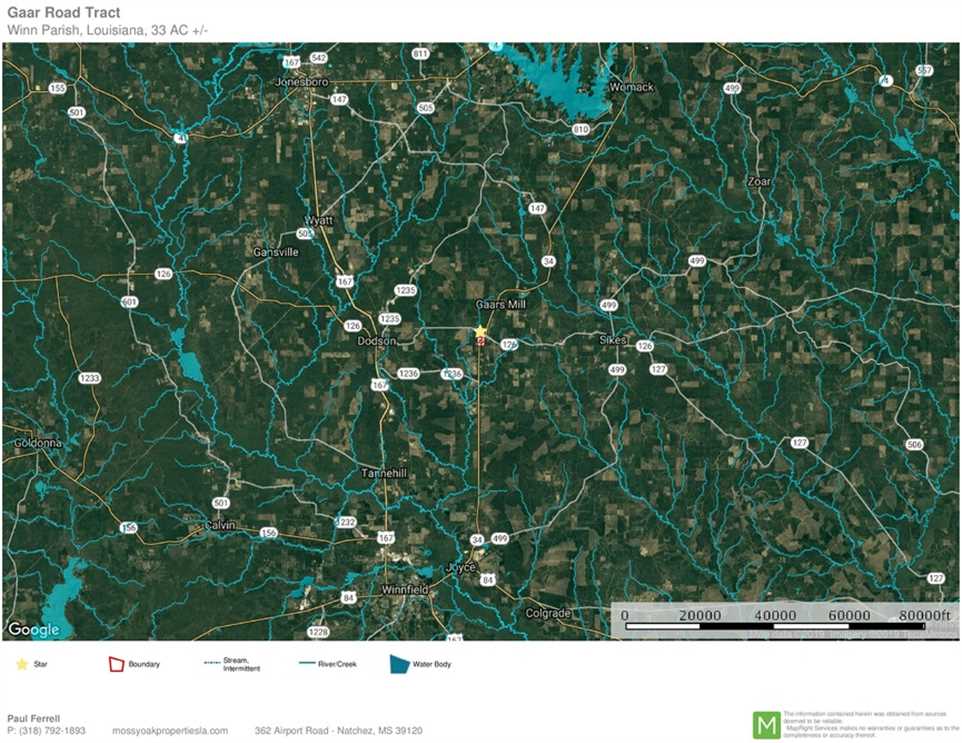Screen dimensions: 962x743
Task: Click the route 34 shield near Gaars Mill
Action: (548, 261)
